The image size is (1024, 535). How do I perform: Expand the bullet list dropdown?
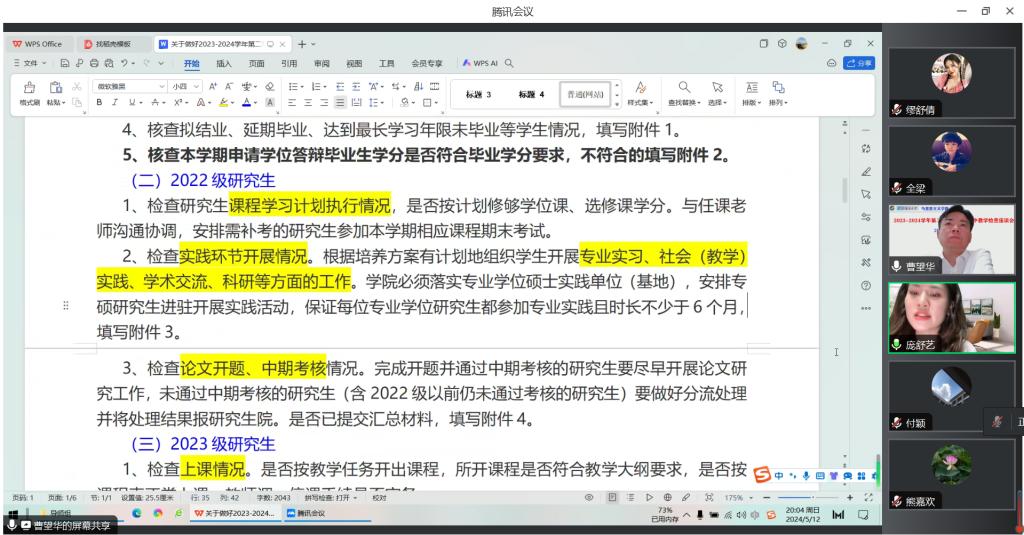click(x=301, y=86)
